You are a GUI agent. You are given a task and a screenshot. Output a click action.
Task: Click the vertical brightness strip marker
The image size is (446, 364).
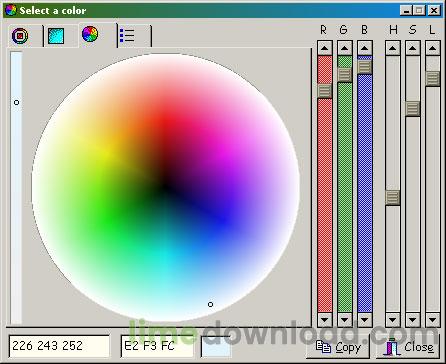(x=17, y=102)
